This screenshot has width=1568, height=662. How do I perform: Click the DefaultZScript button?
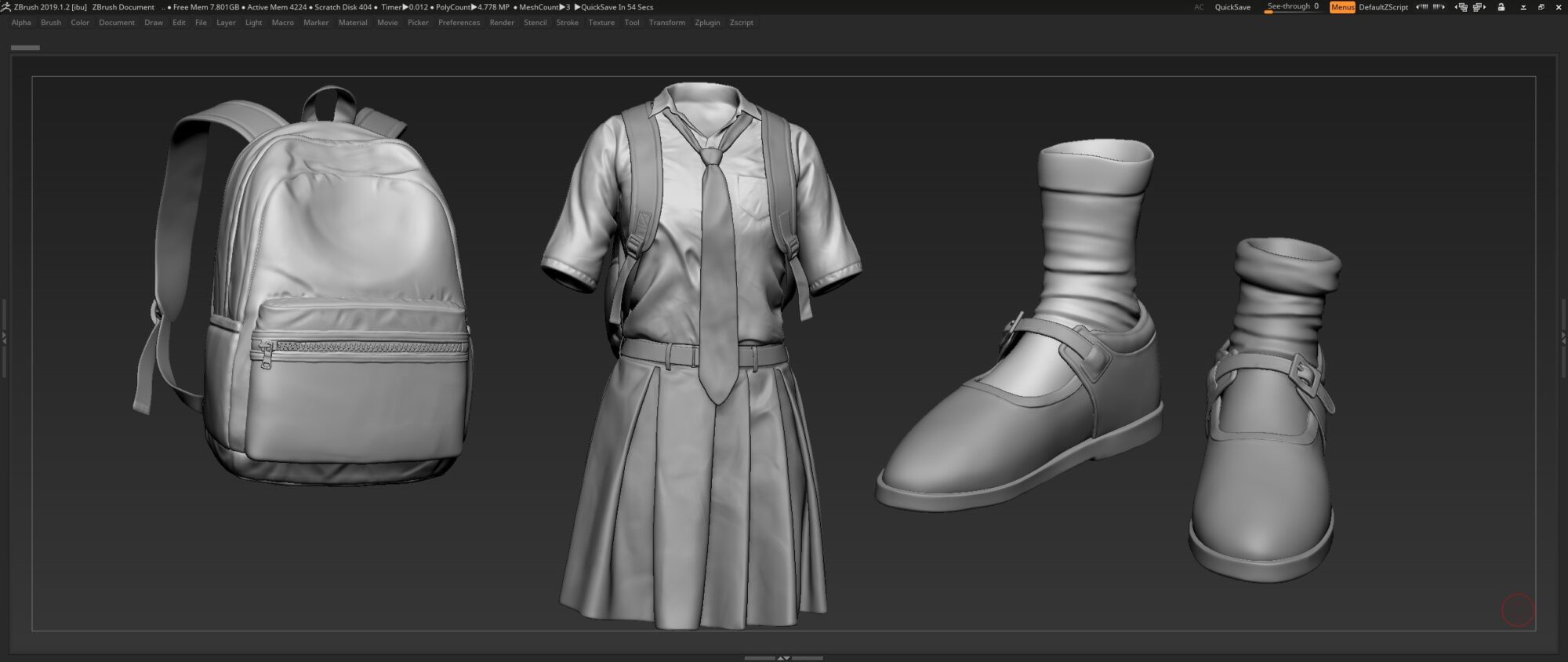pos(1383,7)
